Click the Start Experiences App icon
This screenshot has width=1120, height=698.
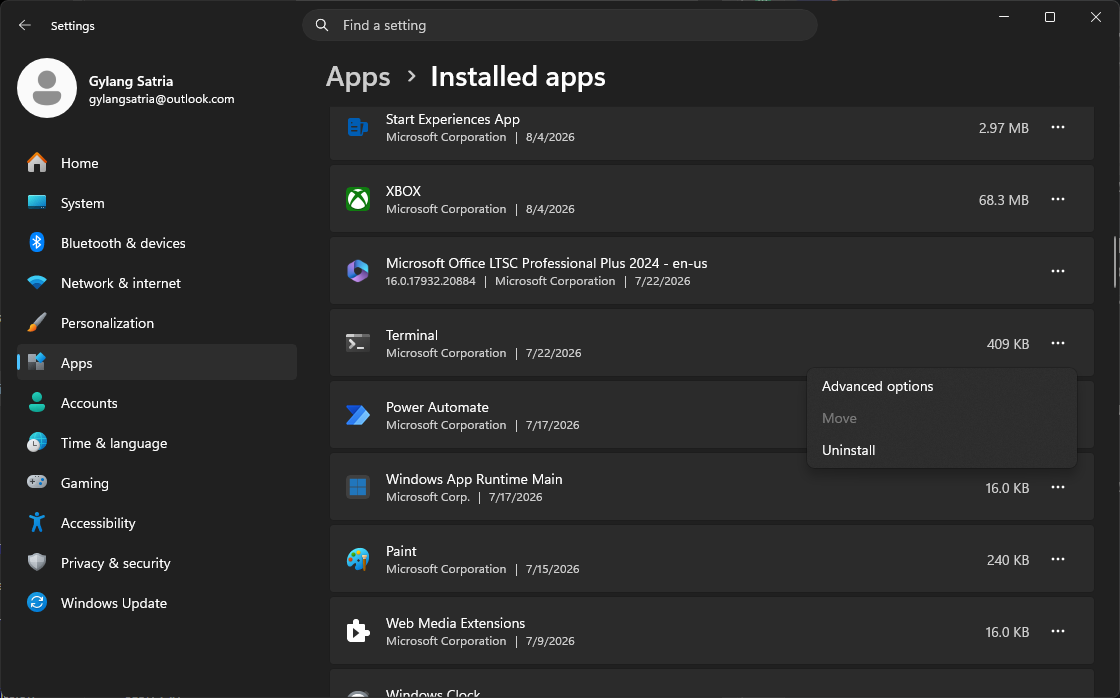358,127
